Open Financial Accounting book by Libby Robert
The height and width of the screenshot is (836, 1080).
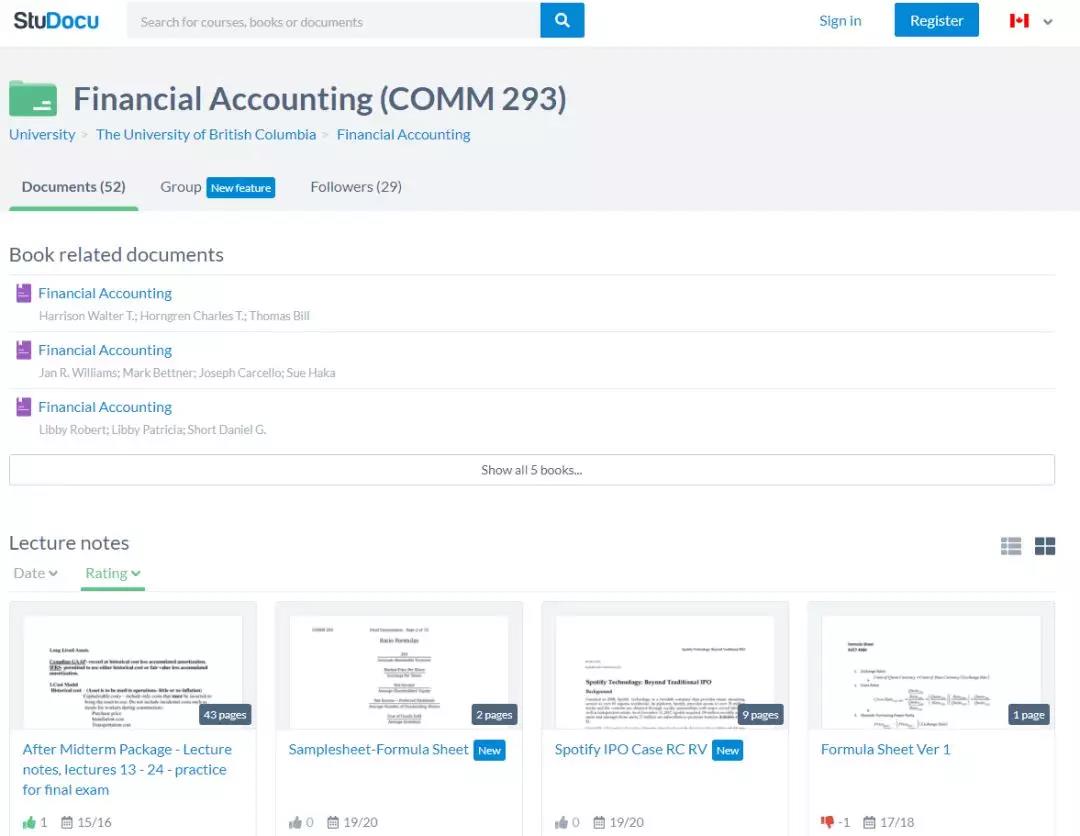(x=105, y=407)
